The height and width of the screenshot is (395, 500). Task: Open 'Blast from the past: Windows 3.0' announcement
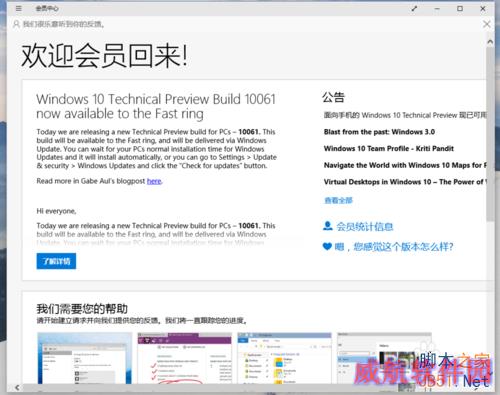[379, 132]
